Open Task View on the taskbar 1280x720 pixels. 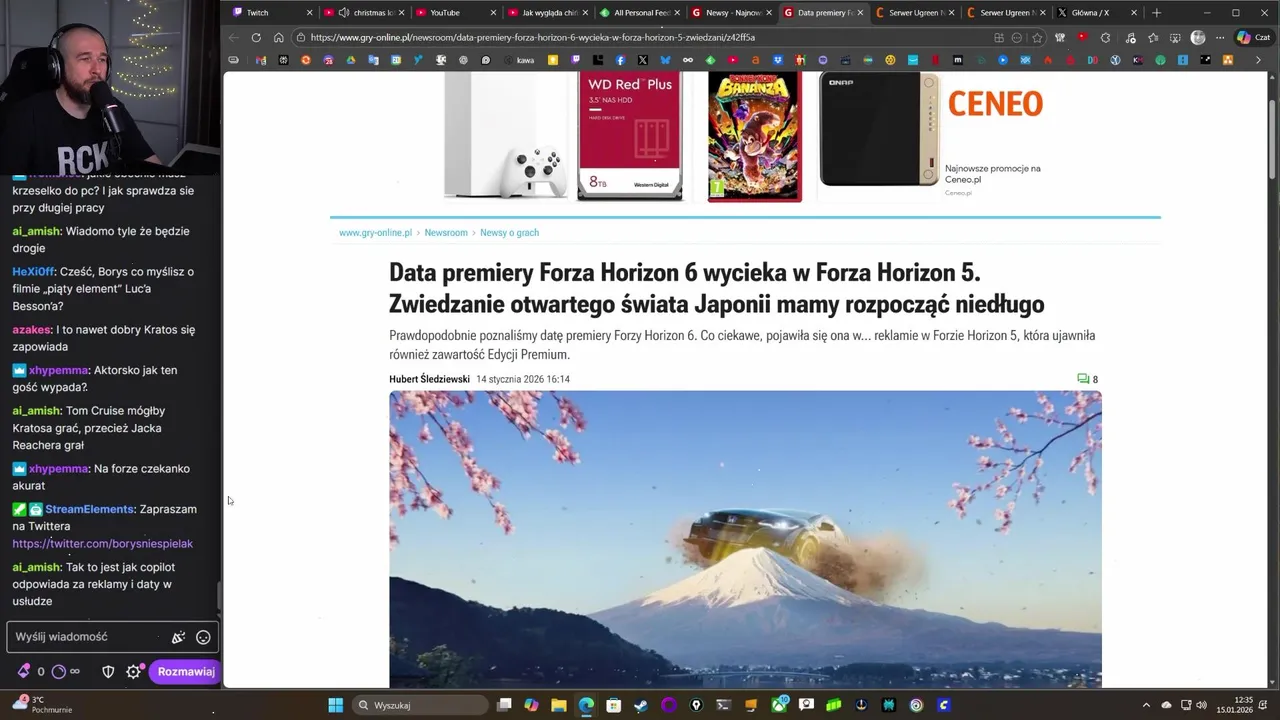point(504,705)
